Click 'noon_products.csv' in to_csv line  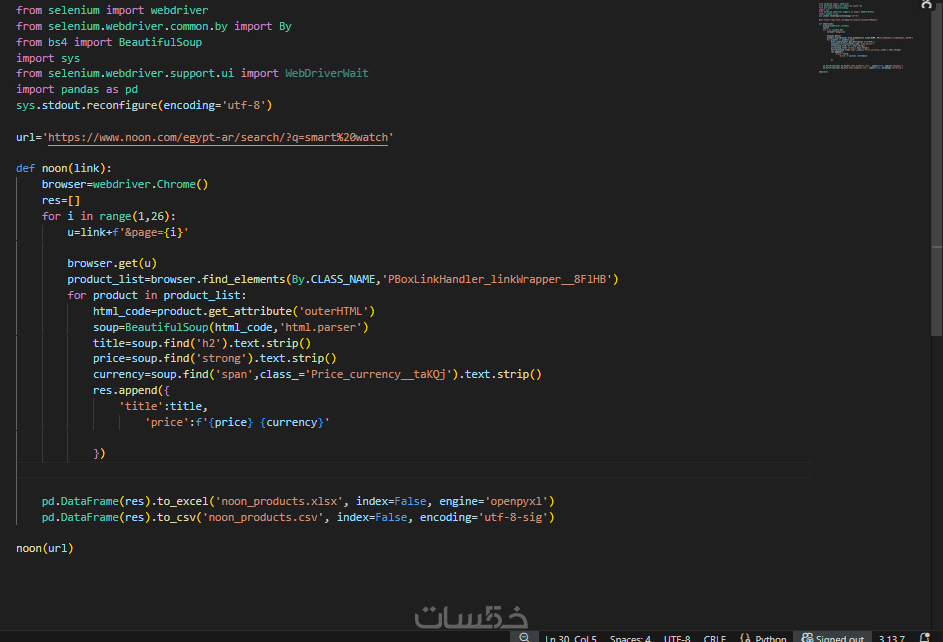tap(263, 517)
